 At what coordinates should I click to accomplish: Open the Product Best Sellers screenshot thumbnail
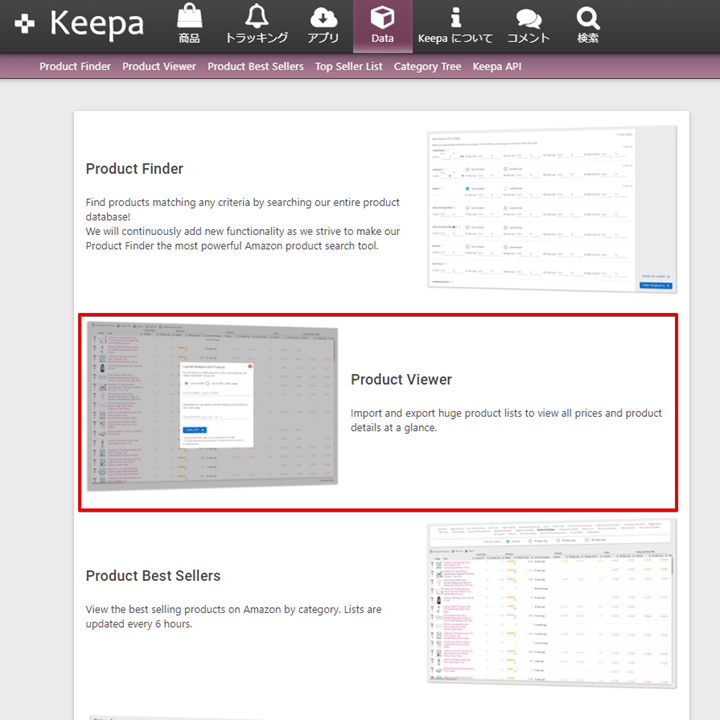click(551, 602)
